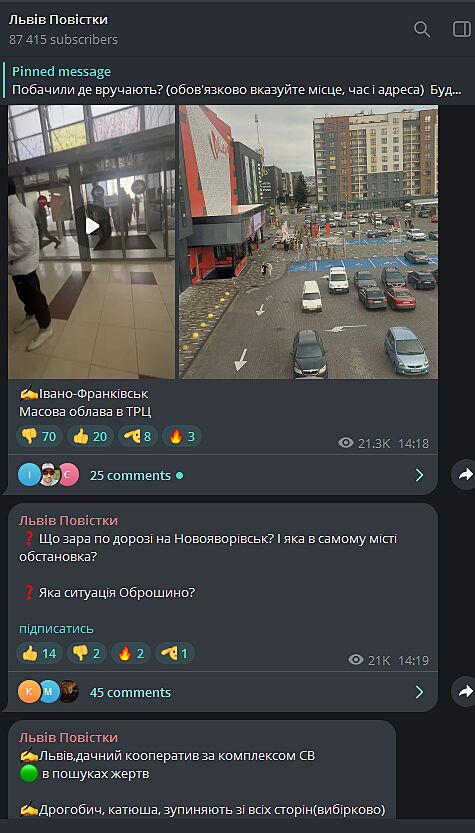Open the 25 comments thread

223,475
